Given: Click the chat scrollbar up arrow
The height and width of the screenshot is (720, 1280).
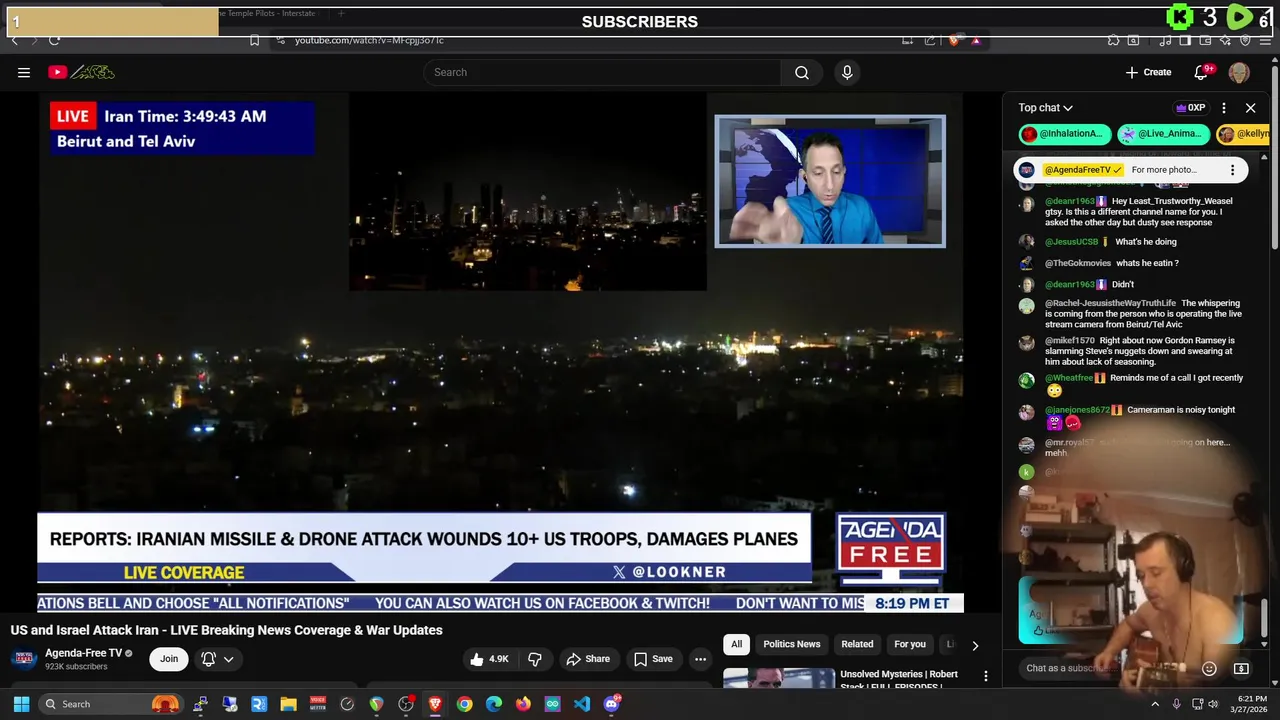Looking at the screenshot, I should [1263, 158].
